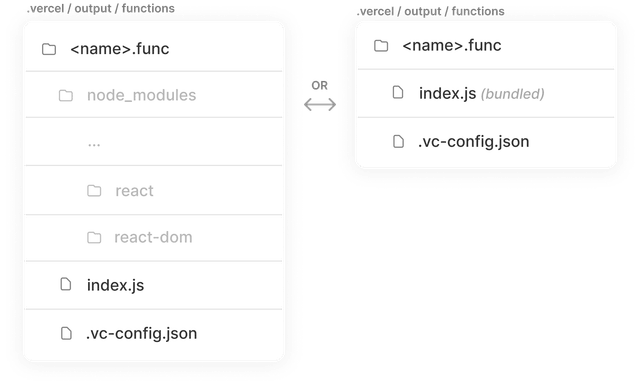Screen dimensions: 640x387
Task: Click file icon beside left .vc-config.json
Action: 66,333
